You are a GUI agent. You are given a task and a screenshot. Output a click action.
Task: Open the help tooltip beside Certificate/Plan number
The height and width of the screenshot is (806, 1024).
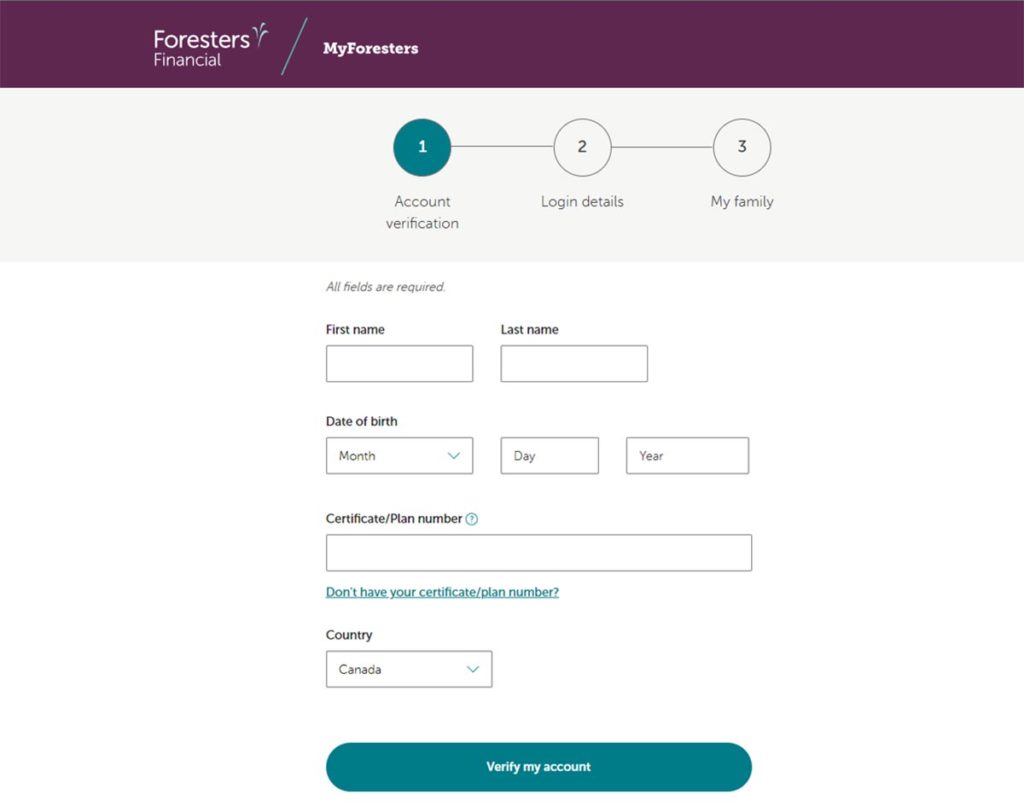pos(473,518)
